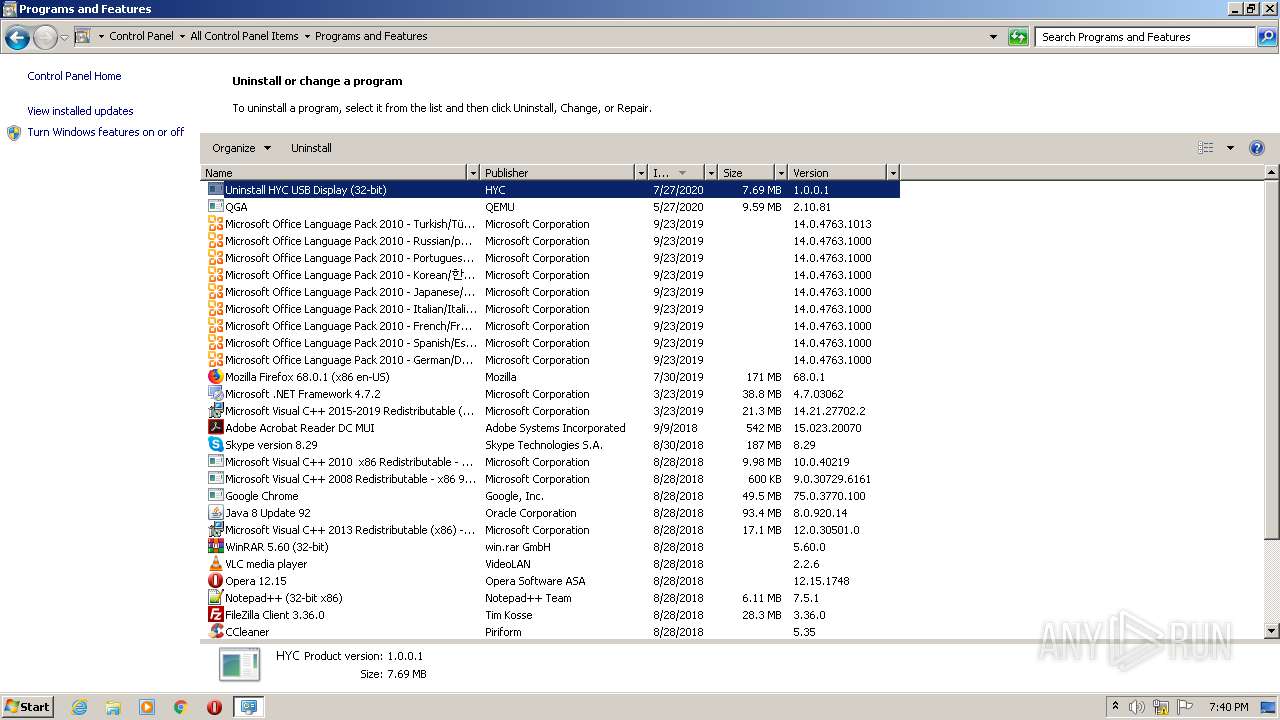Open the recent pages dropdown arrow
Image resolution: width=1280 pixels, height=720 pixels.
[x=64, y=38]
